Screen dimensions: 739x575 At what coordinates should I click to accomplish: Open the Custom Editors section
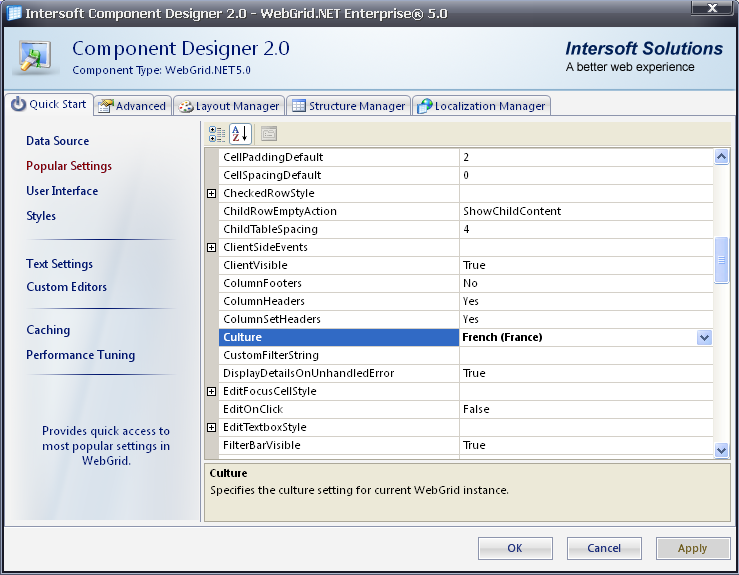(x=66, y=287)
